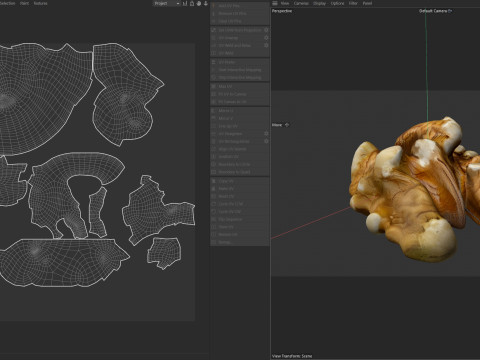Open the UV Rectangularize options gear
The image size is (480, 360).
click(266, 141)
